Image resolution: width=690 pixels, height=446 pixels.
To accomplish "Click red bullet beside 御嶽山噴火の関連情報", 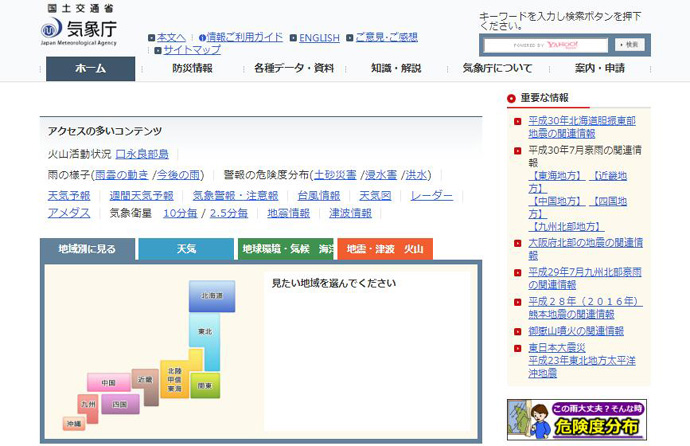I will [518, 331].
